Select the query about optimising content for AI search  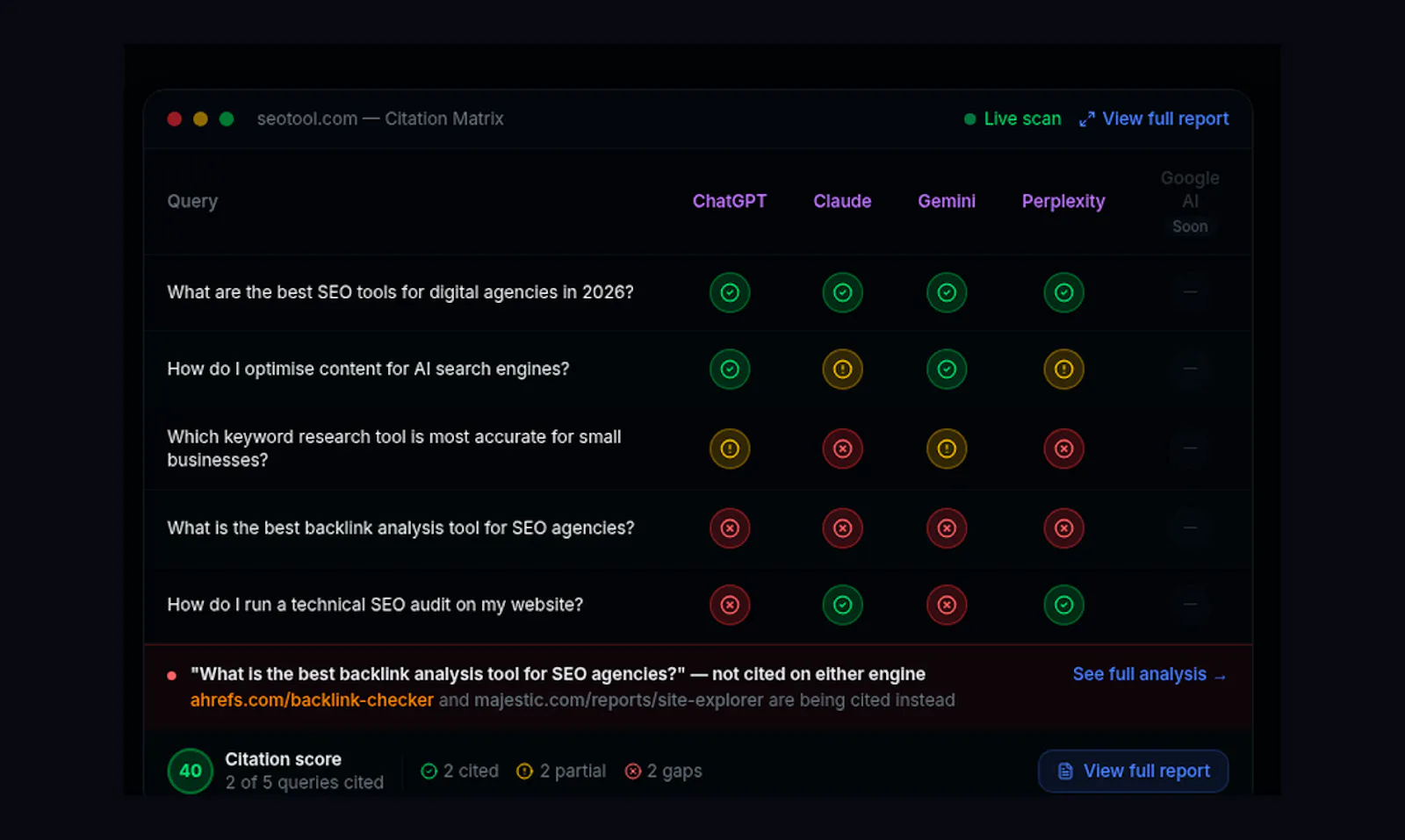[x=368, y=370]
